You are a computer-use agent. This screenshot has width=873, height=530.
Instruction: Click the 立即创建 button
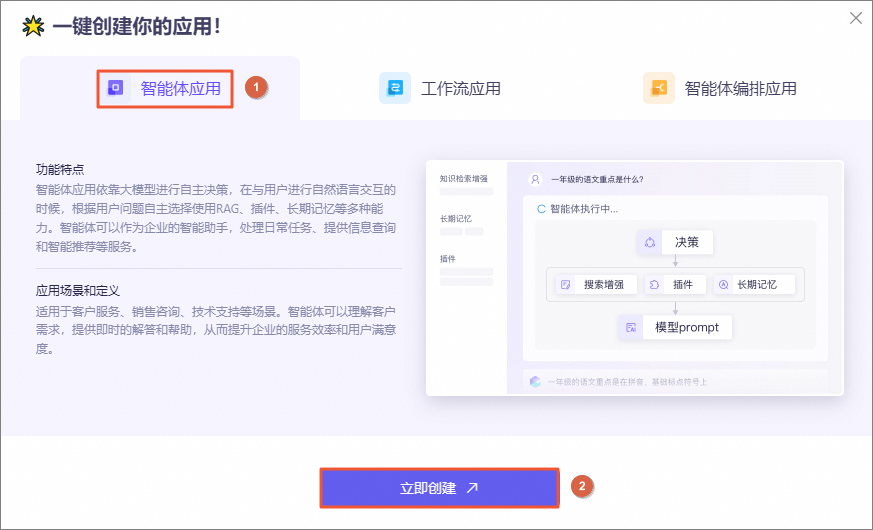tap(439, 488)
